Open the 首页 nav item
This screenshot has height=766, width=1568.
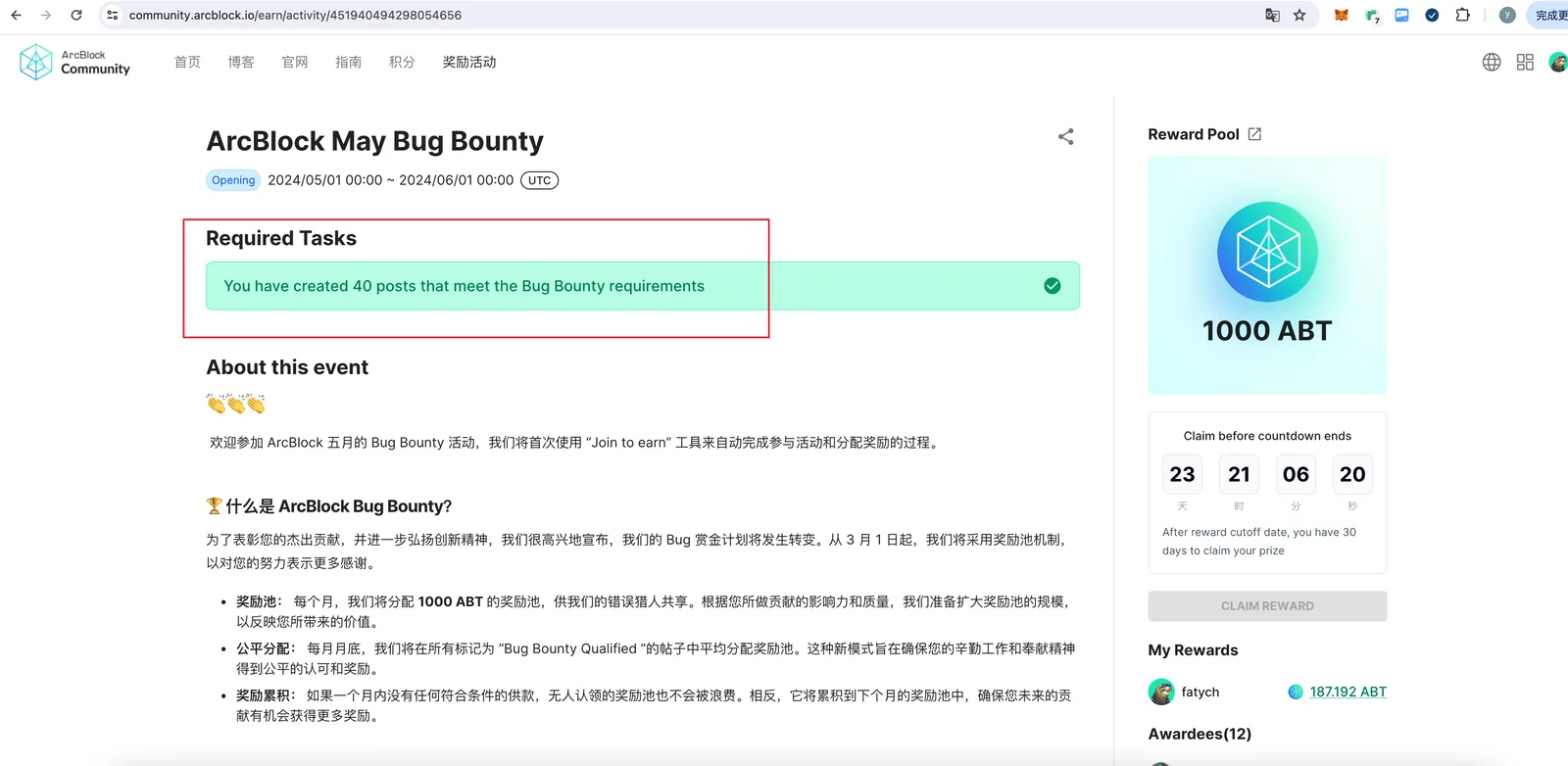187,62
